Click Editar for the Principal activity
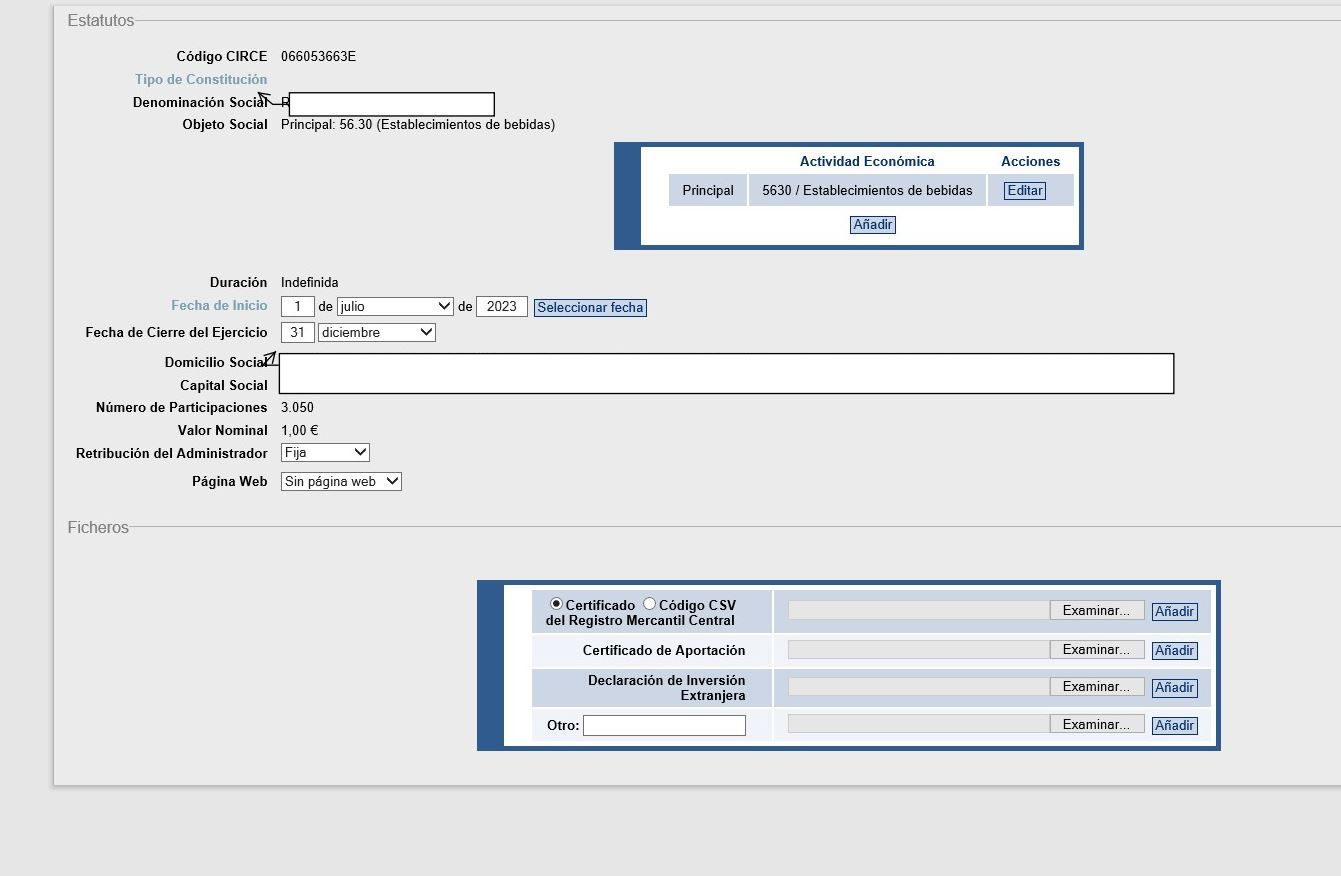Viewport: 1341px width, 876px height. pyautogui.click(x=1024, y=191)
